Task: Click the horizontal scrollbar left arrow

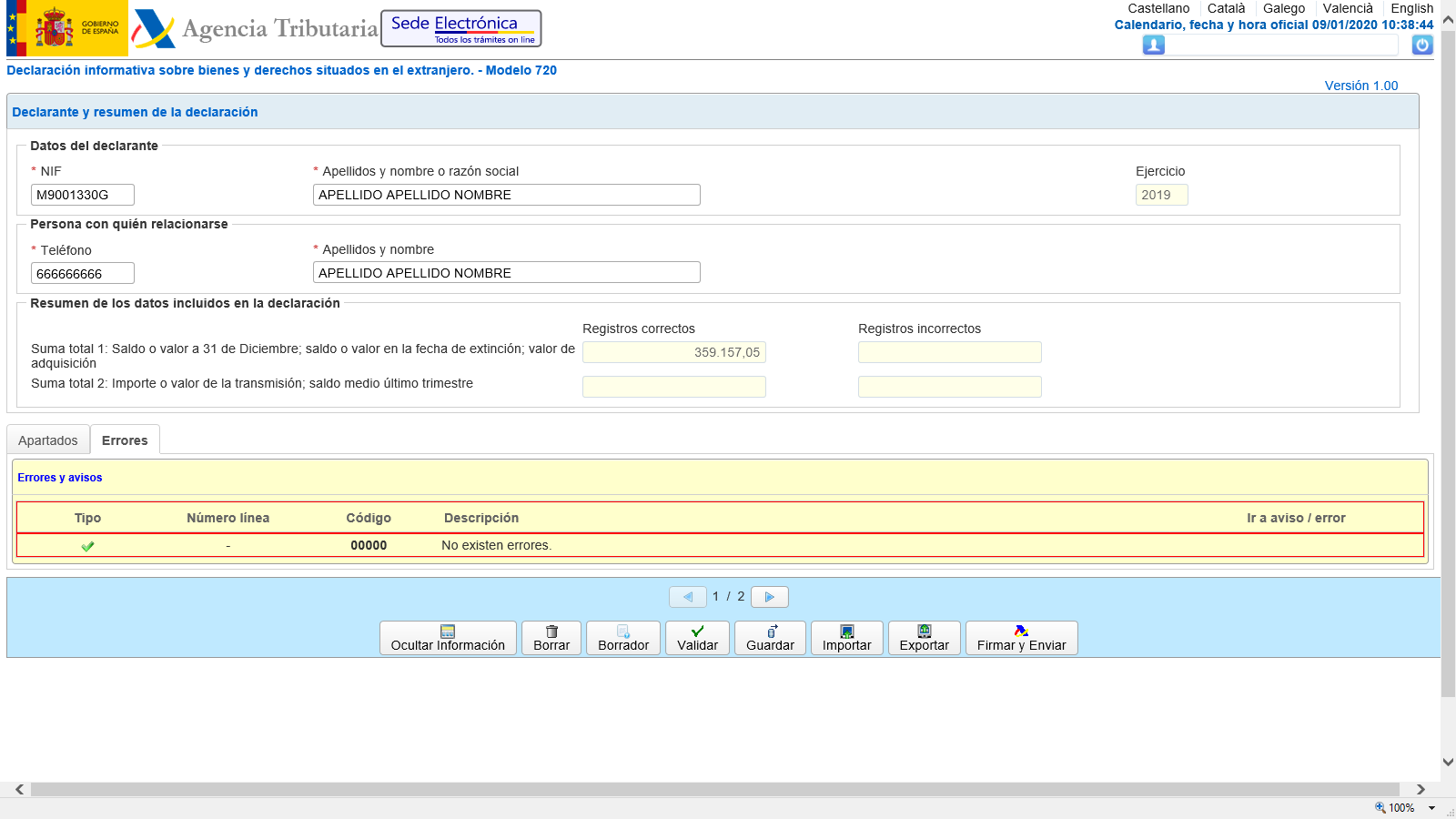Action: click(19, 789)
